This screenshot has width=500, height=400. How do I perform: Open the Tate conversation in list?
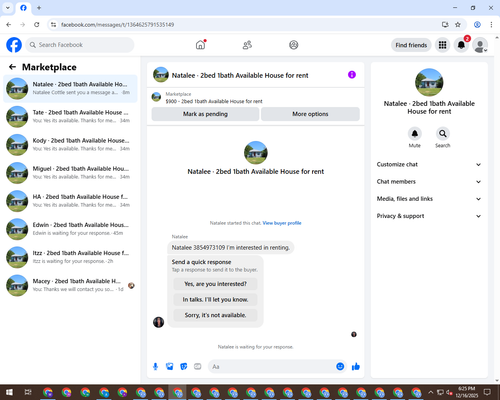[70, 117]
